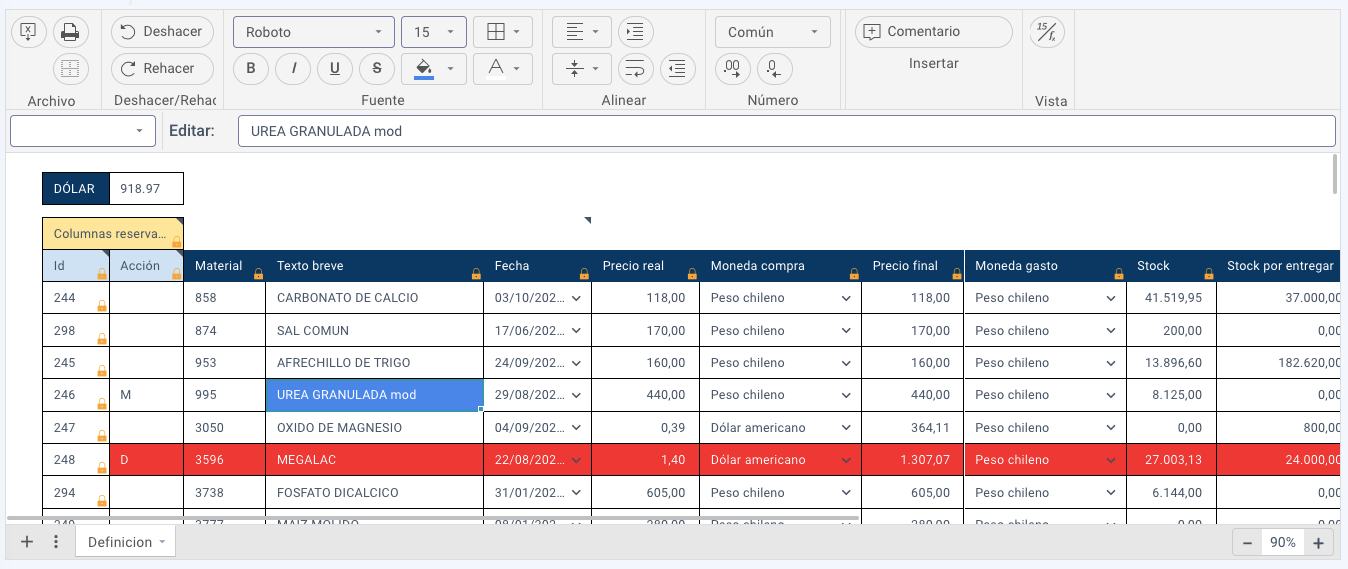Click the lock icon in Moneda gasto header
This screenshot has width=1348, height=569.
(1119, 274)
